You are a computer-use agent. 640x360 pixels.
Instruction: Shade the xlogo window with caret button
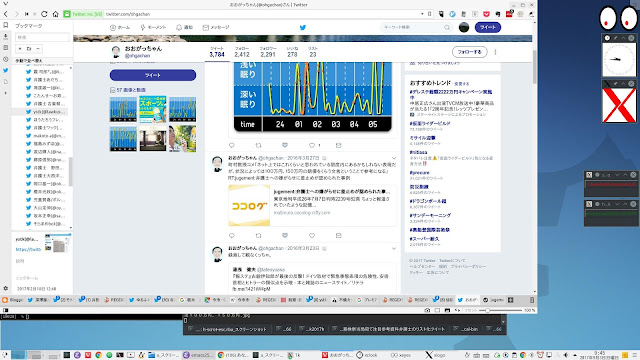click(x=623, y=84)
